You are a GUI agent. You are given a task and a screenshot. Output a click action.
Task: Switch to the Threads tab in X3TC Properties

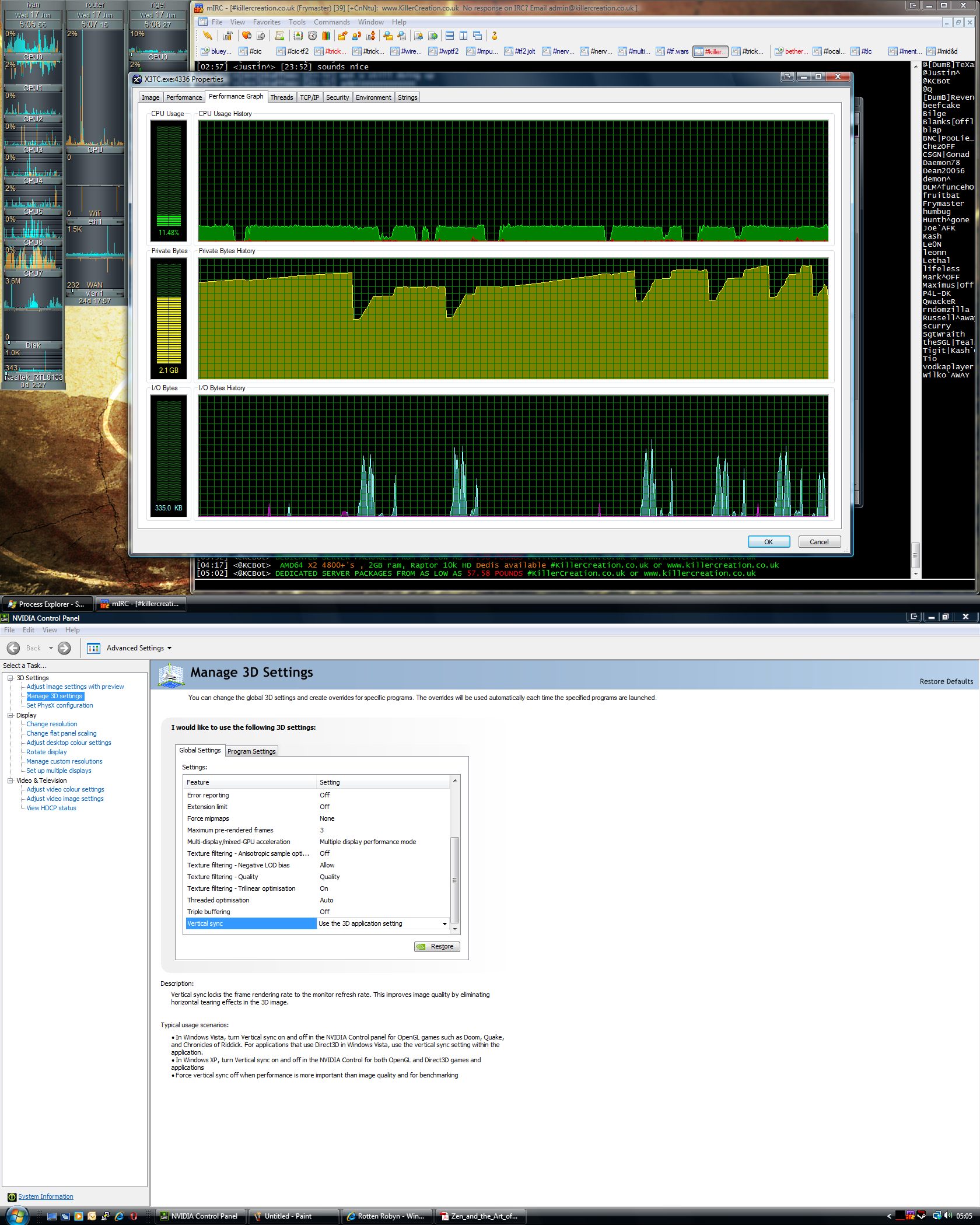(x=282, y=97)
